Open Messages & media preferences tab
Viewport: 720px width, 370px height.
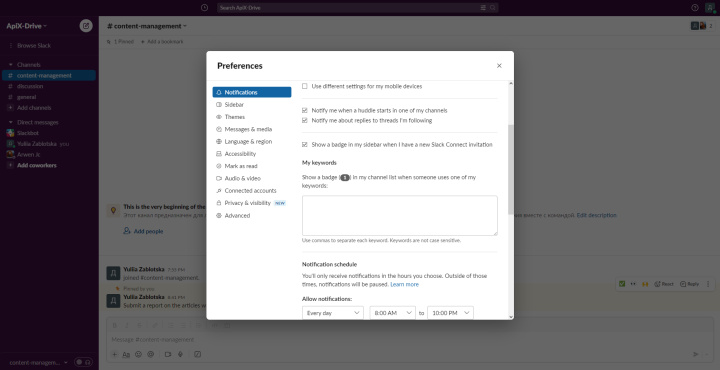click(252, 129)
